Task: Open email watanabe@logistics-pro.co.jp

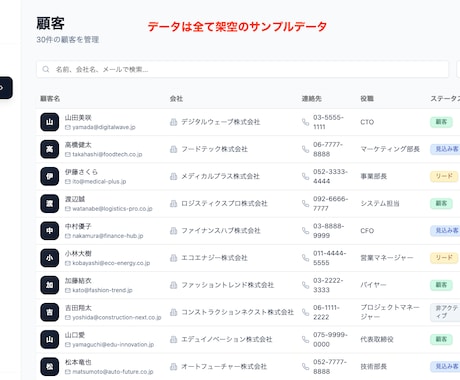Action: [112, 209]
